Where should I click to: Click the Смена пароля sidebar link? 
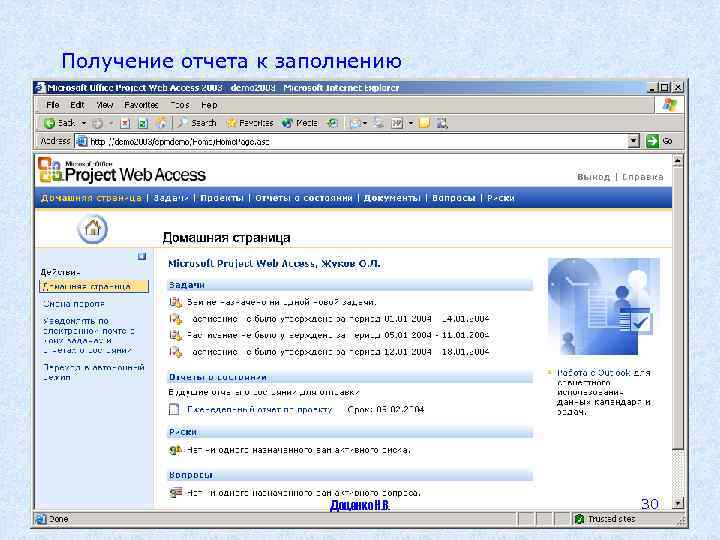74,304
